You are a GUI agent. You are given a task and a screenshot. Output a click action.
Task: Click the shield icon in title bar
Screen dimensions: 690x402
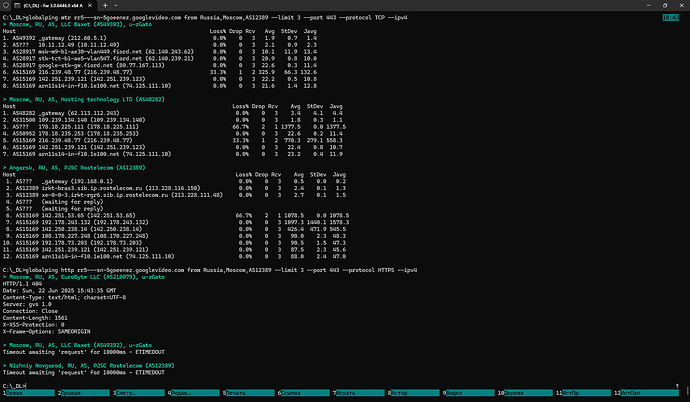(6, 5)
